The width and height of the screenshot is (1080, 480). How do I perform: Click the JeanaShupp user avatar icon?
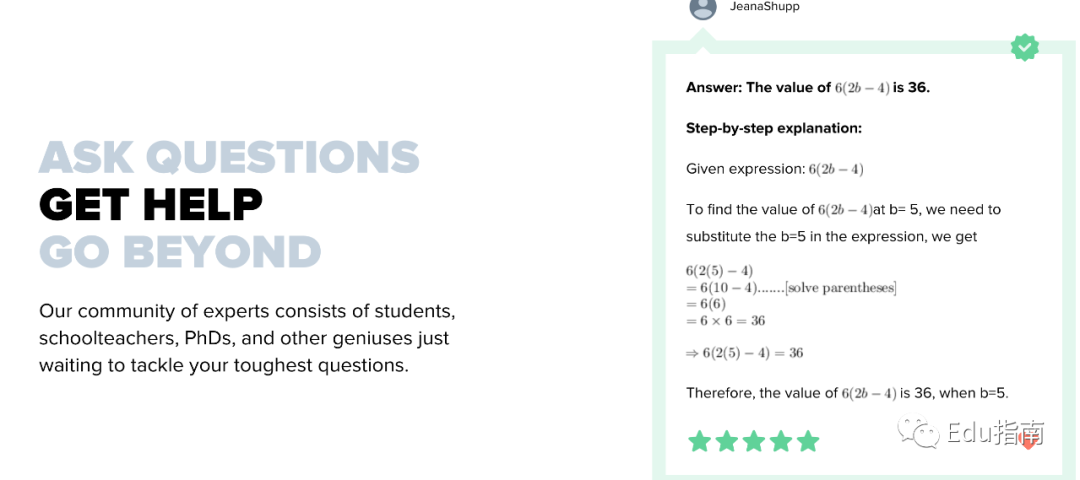point(703,8)
